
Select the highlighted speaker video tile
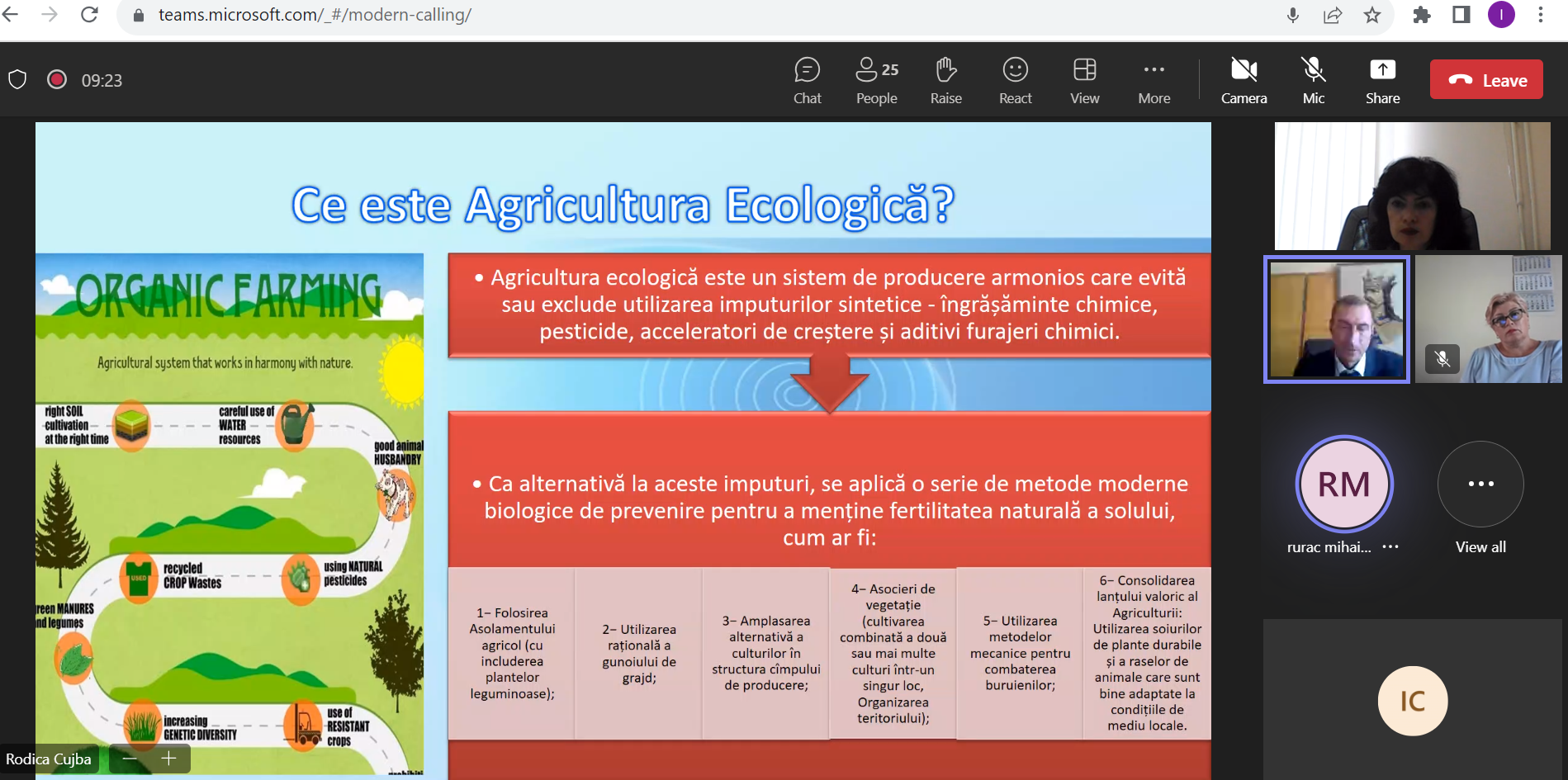pos(1336,319)
